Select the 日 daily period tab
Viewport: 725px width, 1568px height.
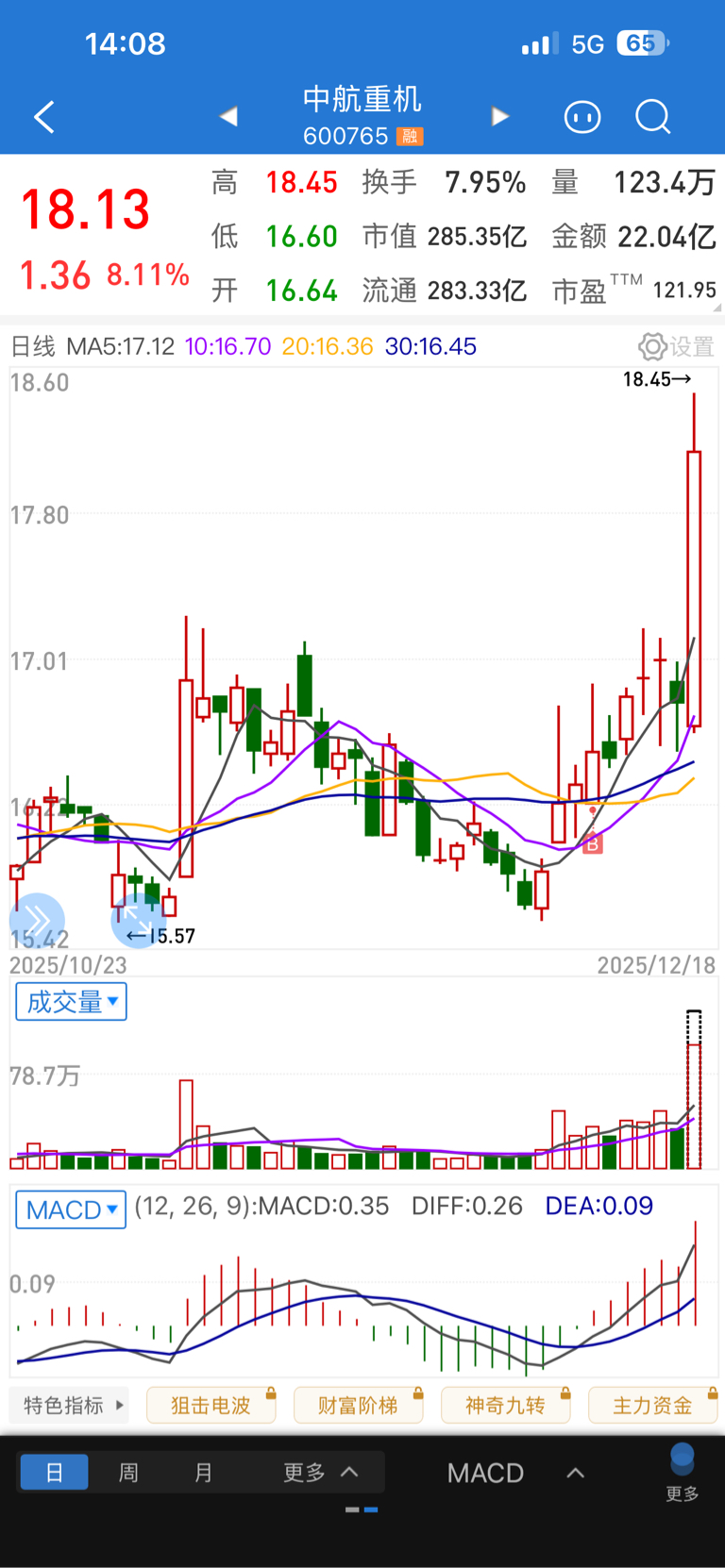tap(54, 1472)
